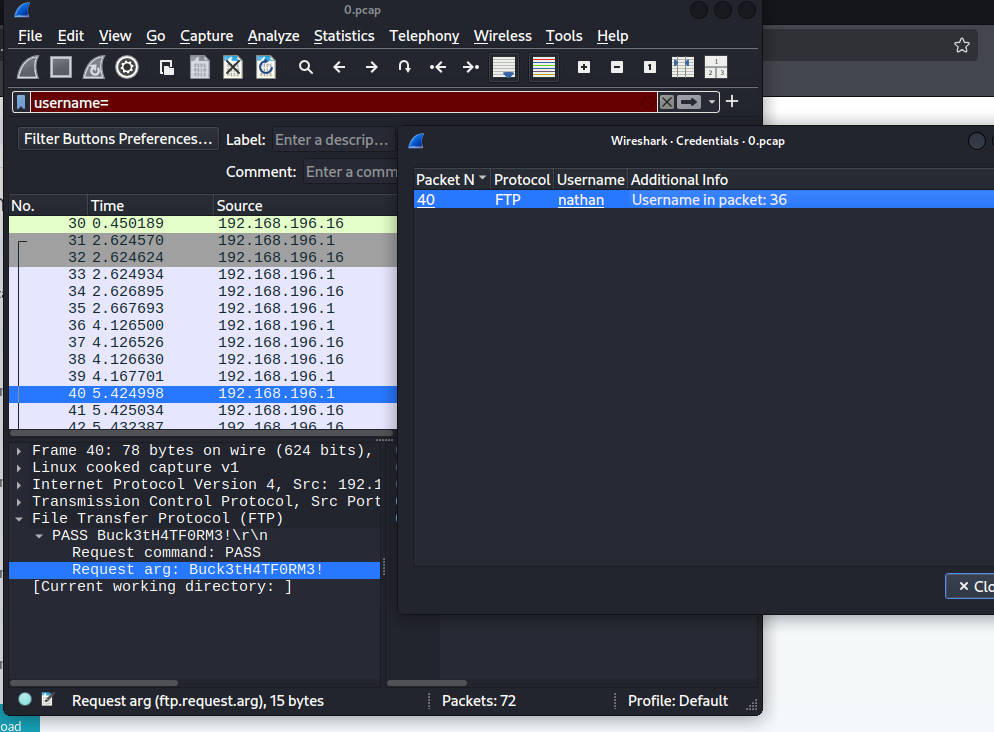
Task: Click the stop capture square icon
Action: pos(61,67)
